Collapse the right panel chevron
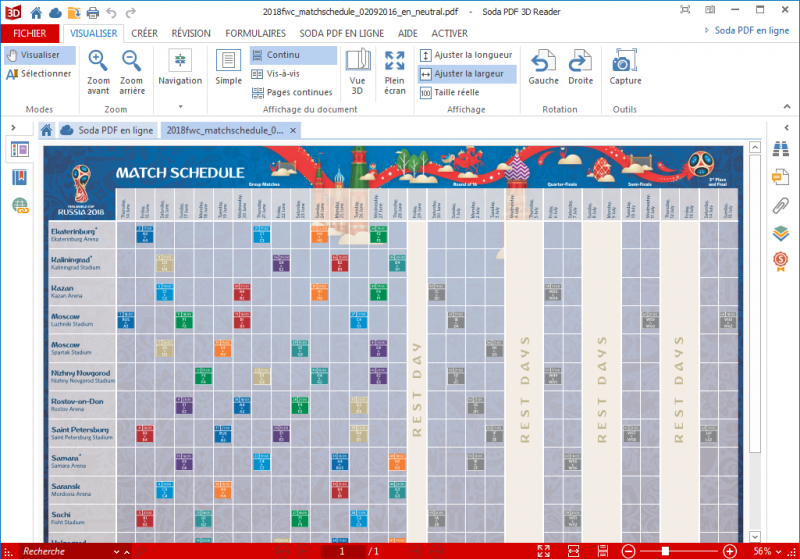Image resolution: width=800 pixels, height=559 pixels. pyautogui.click(x=786, y=128)
